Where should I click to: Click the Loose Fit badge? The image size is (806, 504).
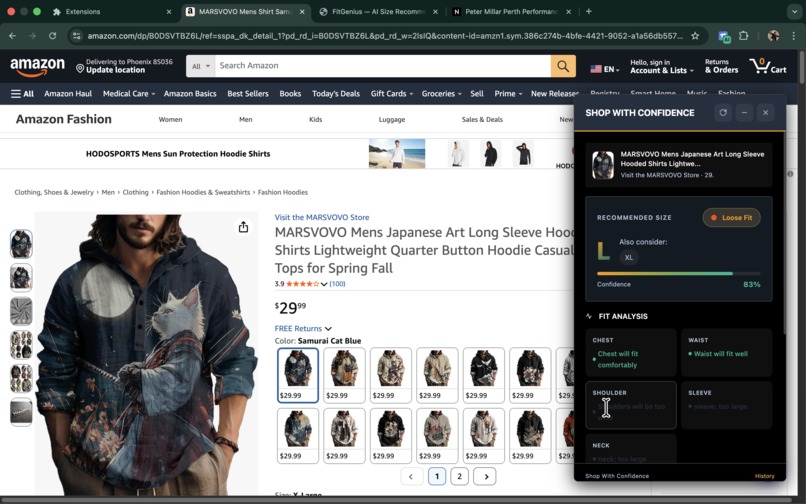pos(731,218)
